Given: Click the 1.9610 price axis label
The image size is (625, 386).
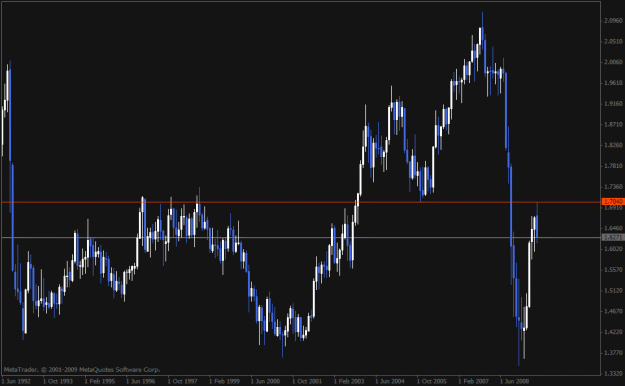Looking at the screenshot, I should [613, 83].
